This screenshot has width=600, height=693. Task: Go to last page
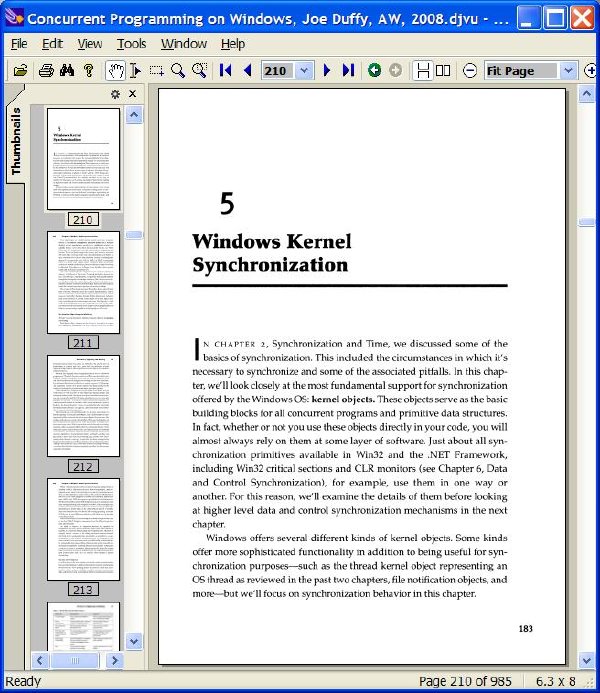point(349,71)
